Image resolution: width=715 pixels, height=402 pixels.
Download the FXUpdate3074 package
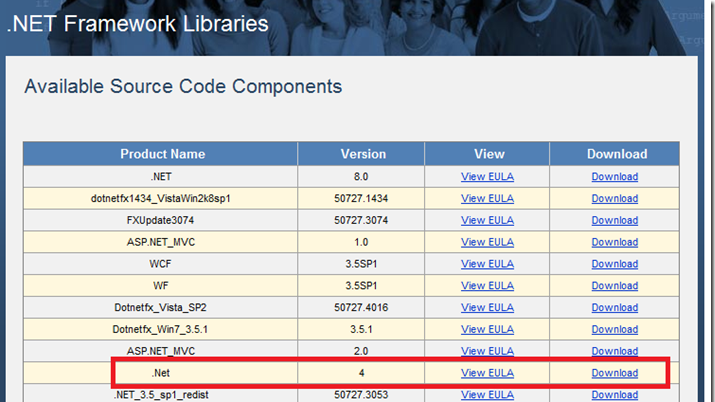pos(615,220)
